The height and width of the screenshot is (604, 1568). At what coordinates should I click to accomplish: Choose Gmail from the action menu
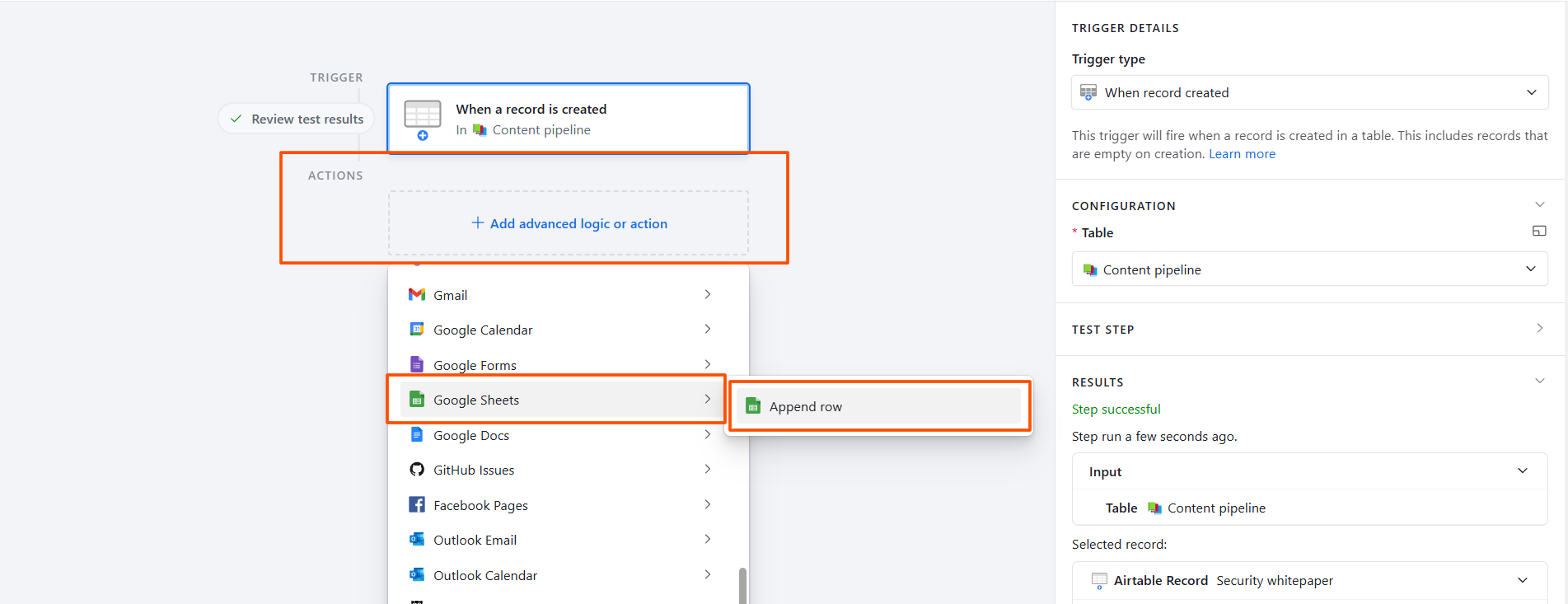point(559,294)
